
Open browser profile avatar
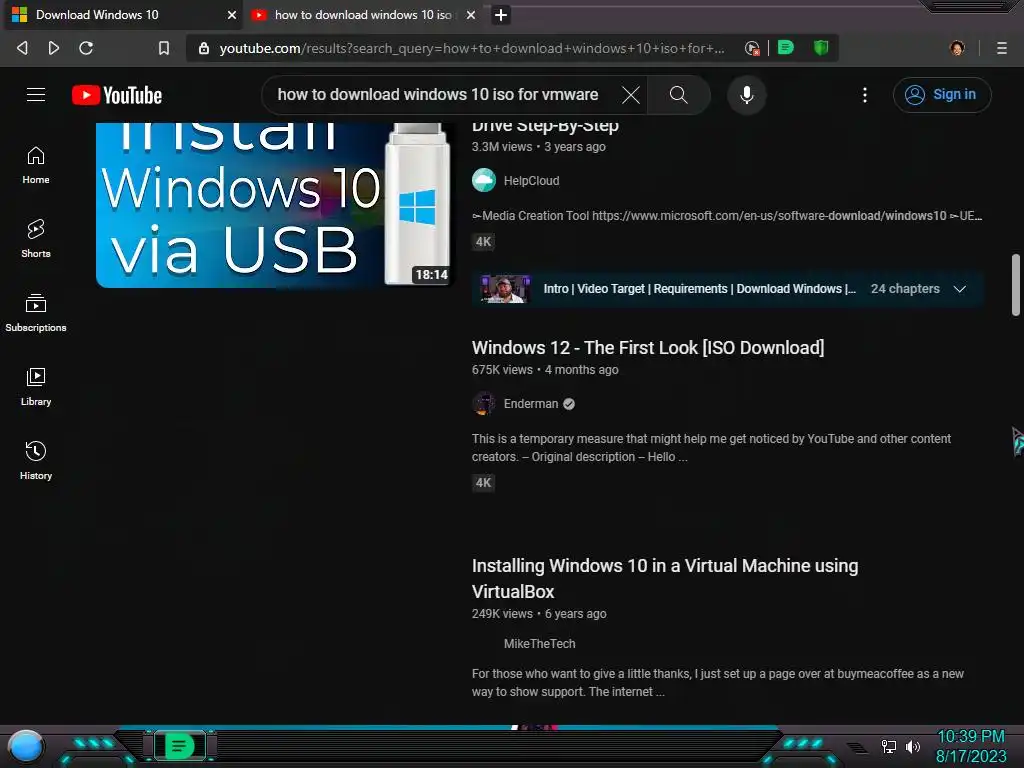(957, 48)
